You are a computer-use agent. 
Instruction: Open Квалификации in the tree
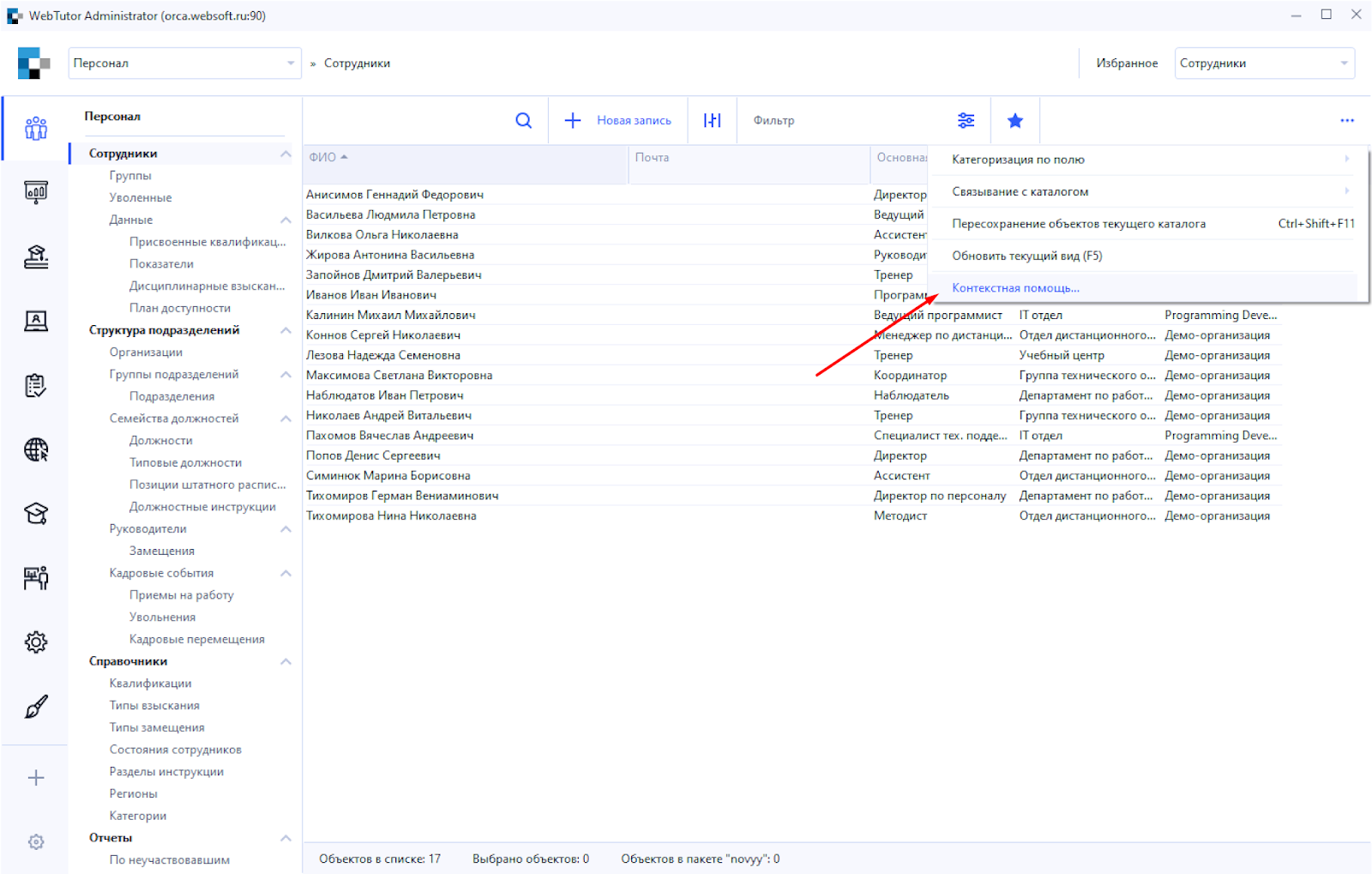coord(150,684)
